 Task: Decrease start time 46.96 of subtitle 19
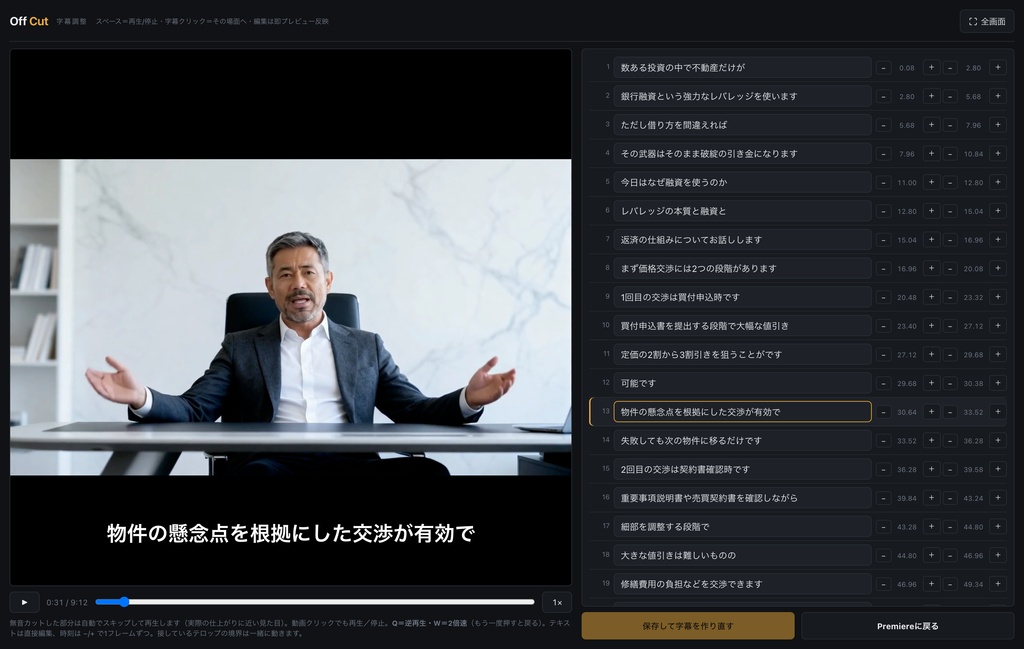884,584
